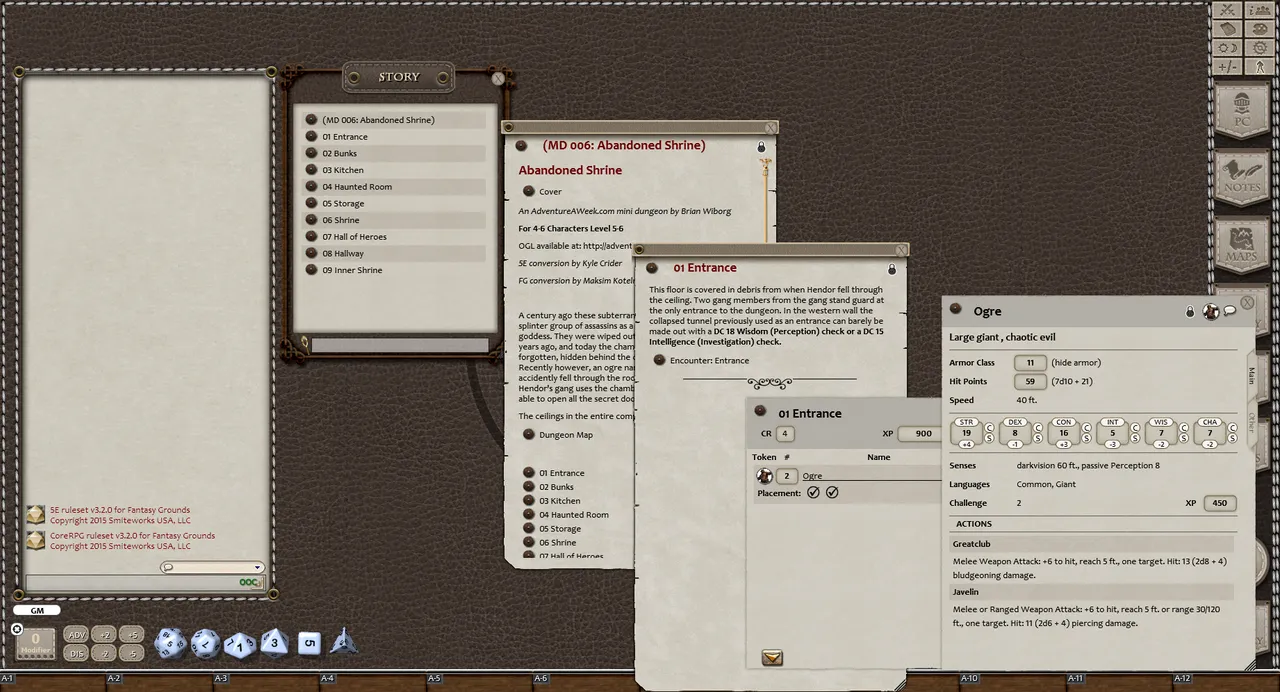Toggle the -5 modifier button
The height and width of the screenshot is (692, 1280).
(131, 653)
